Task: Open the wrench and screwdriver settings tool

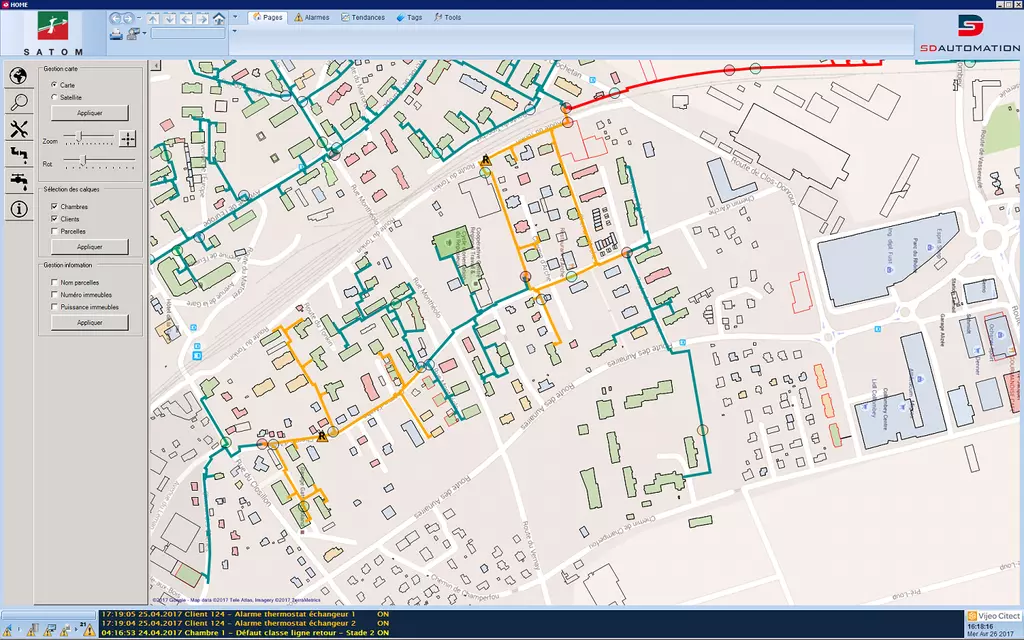Action: [x=18, y=128]
